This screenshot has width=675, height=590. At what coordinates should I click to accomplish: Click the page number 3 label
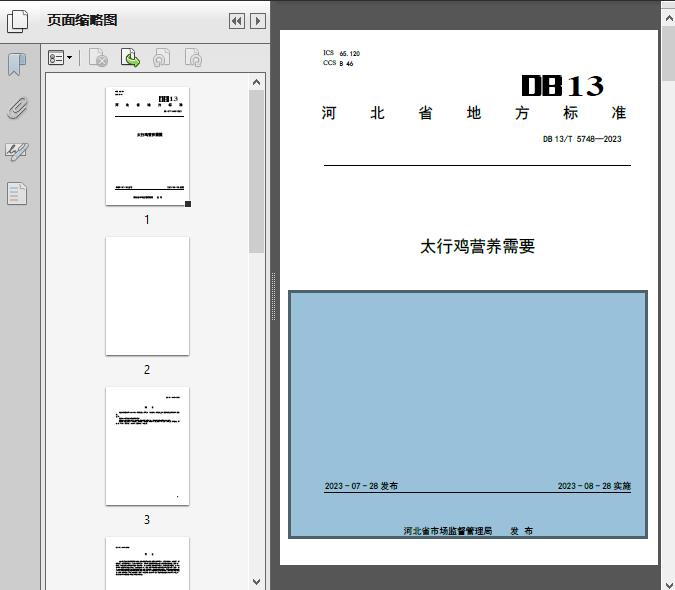(x=147, y=520)
